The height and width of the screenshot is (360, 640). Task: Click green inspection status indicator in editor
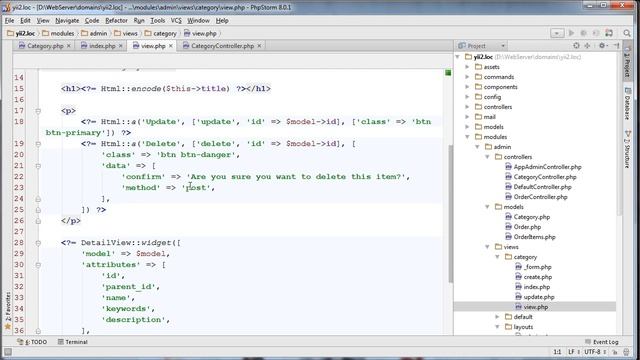click(448, 73)
